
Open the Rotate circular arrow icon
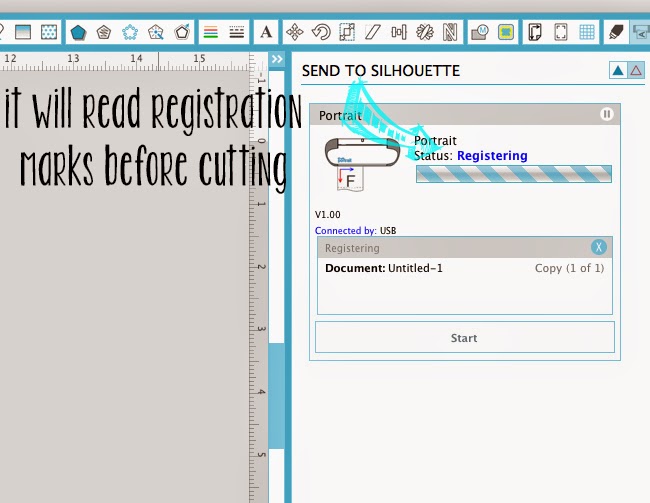click(x=321, y=32)
